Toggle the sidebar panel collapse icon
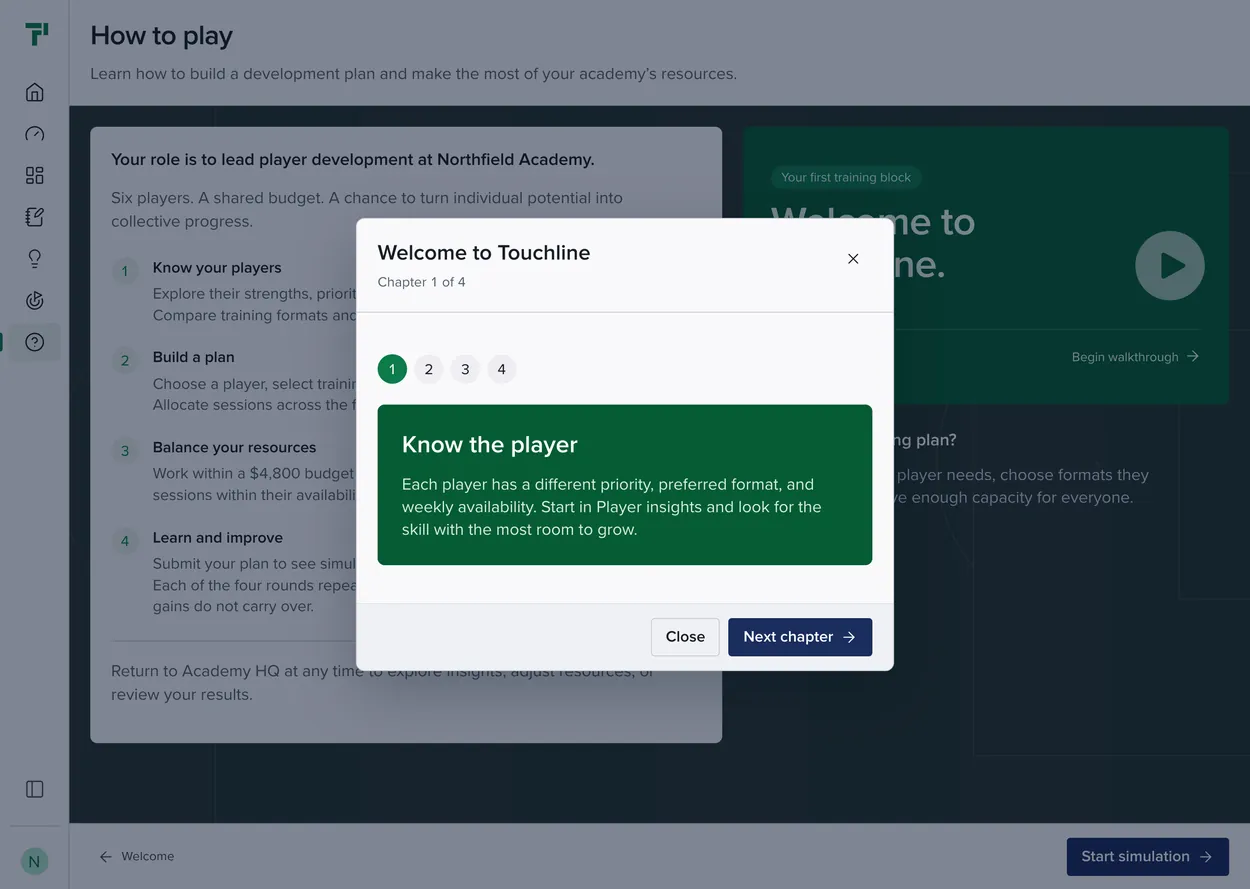 click(x=35, y=789)
